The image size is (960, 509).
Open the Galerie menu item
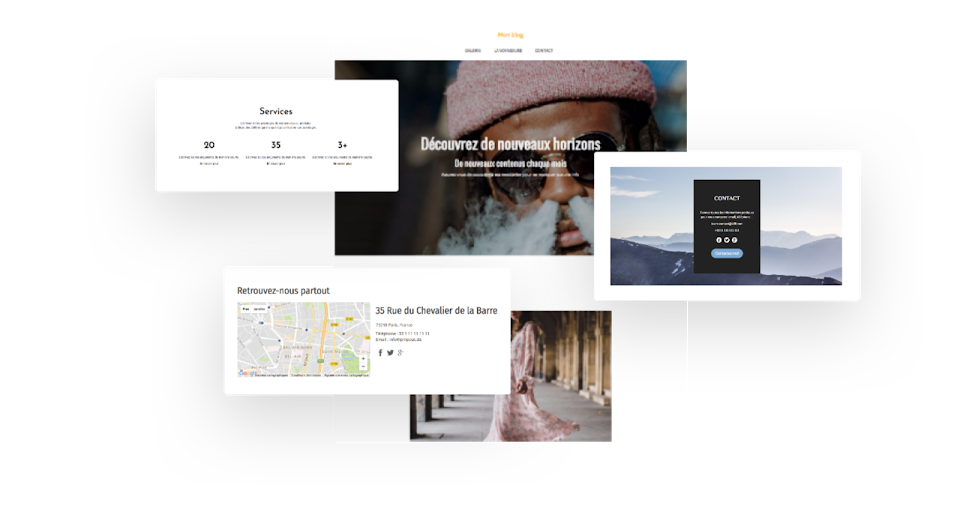pyautogui.click(x=473, y=51)
